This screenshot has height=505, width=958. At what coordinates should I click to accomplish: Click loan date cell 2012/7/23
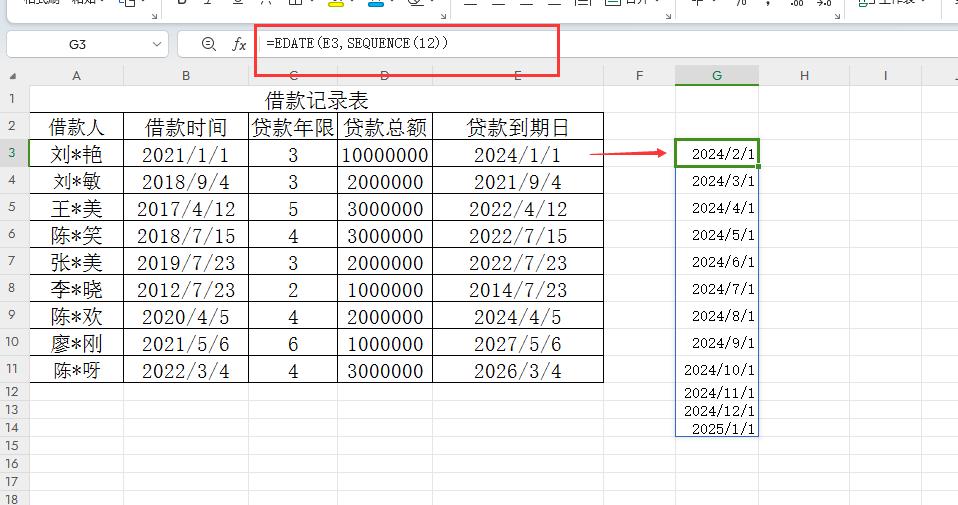coord(186,289)
